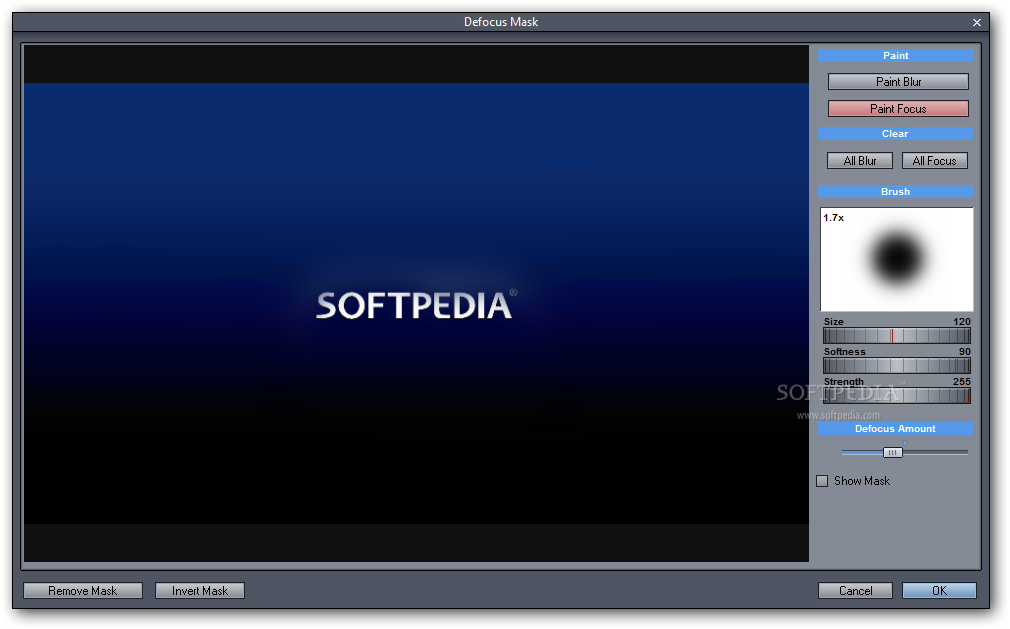
Task: Clear the mask with All Focus
Action: [x=935, y=161]
